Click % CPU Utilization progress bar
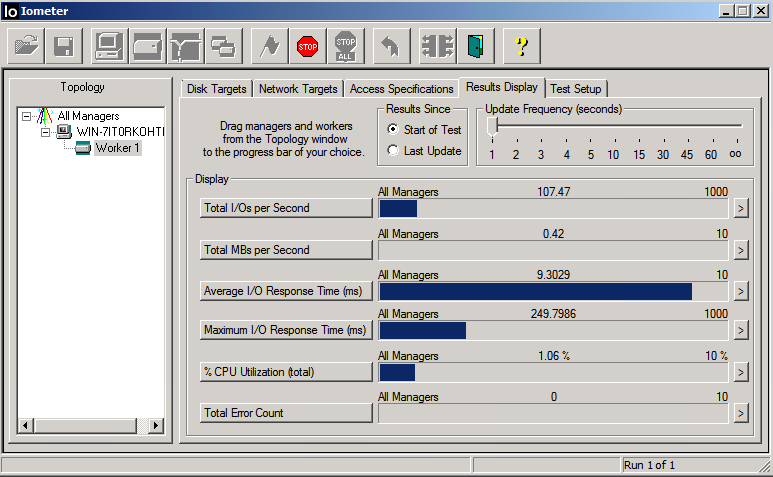773x477 pixels. (553, 372)
